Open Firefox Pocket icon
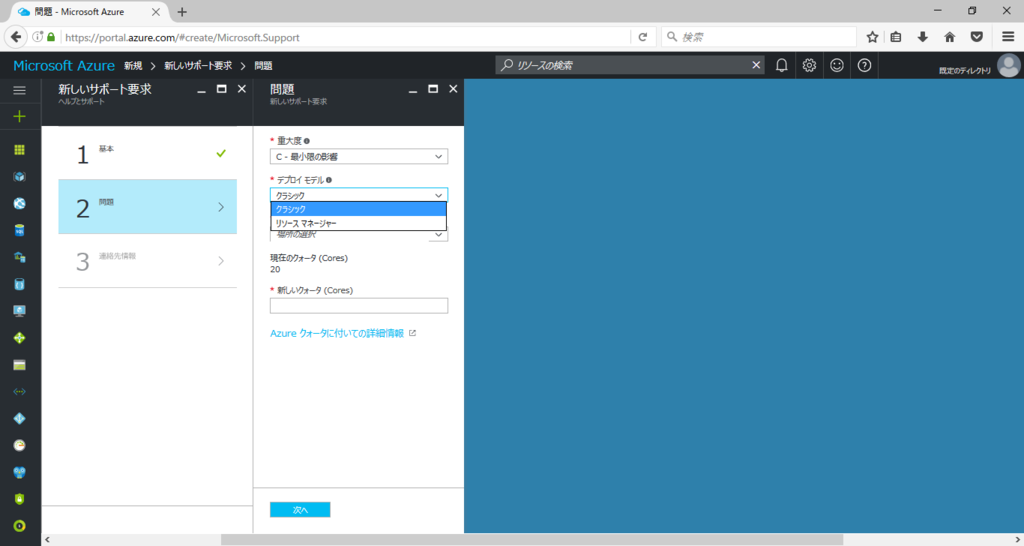This screenshot has width=1024, height=546. [x=976, y=37]
